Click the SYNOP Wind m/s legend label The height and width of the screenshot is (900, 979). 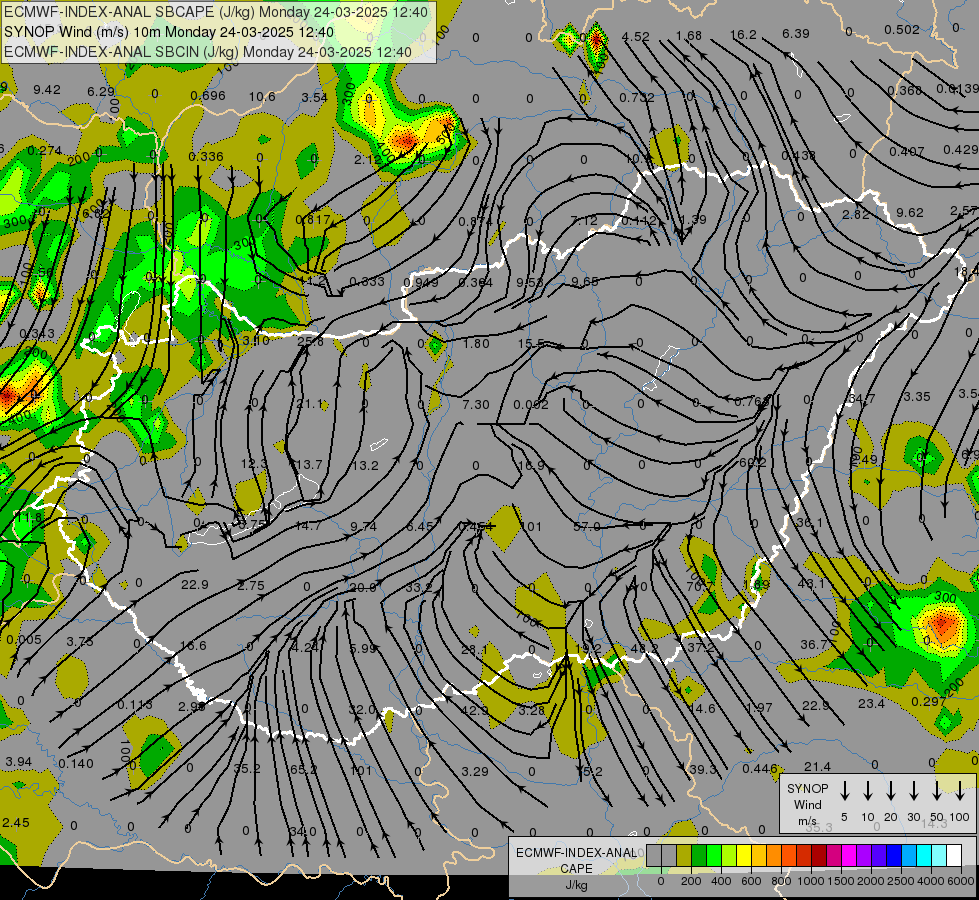[x=807, y=804]
